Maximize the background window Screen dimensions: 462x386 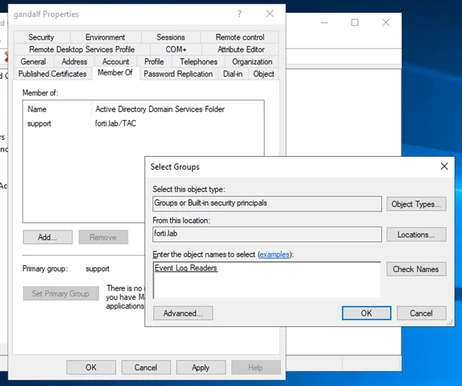coord(355,23)
